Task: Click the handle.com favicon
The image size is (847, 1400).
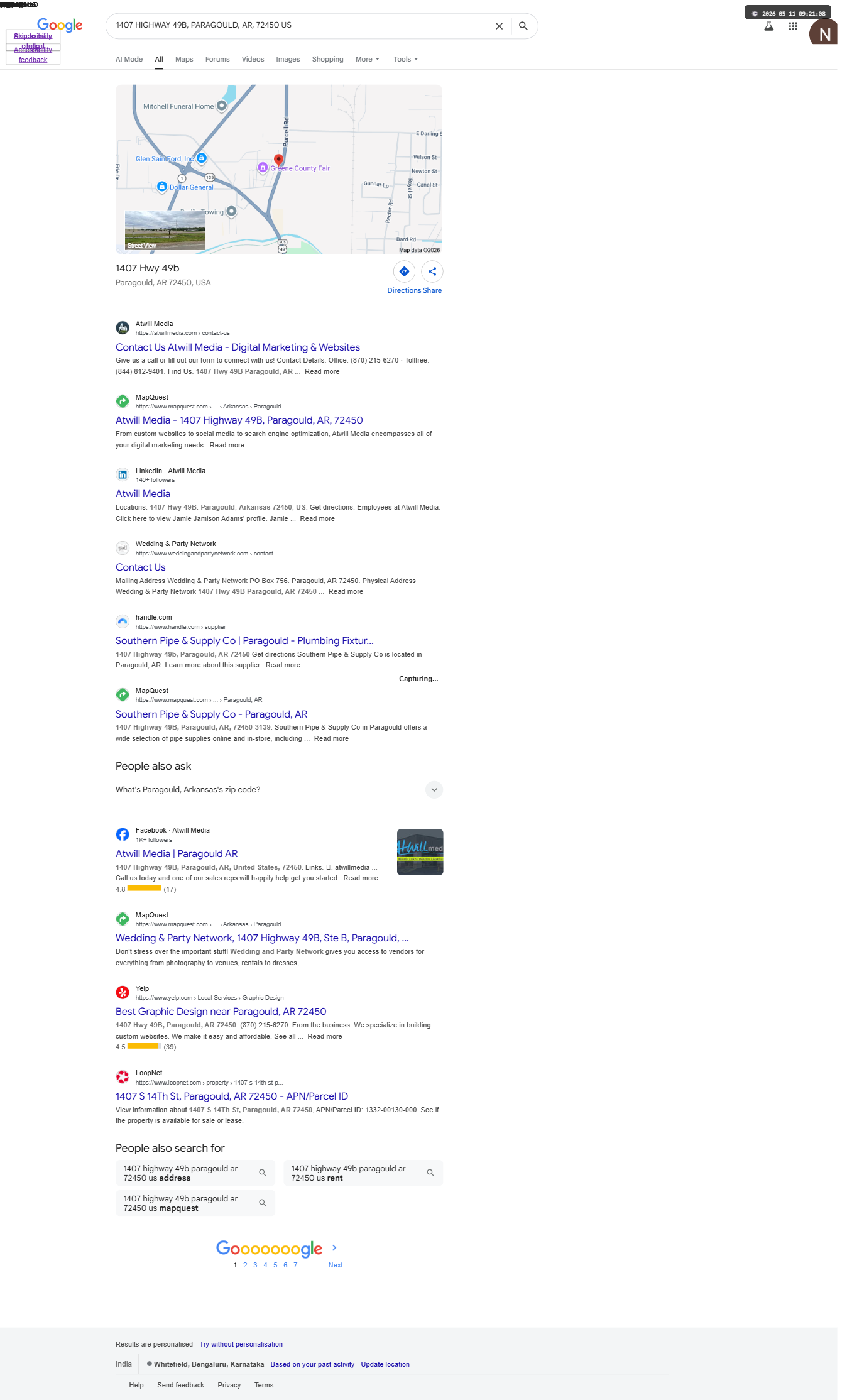Action: (123, 621)
